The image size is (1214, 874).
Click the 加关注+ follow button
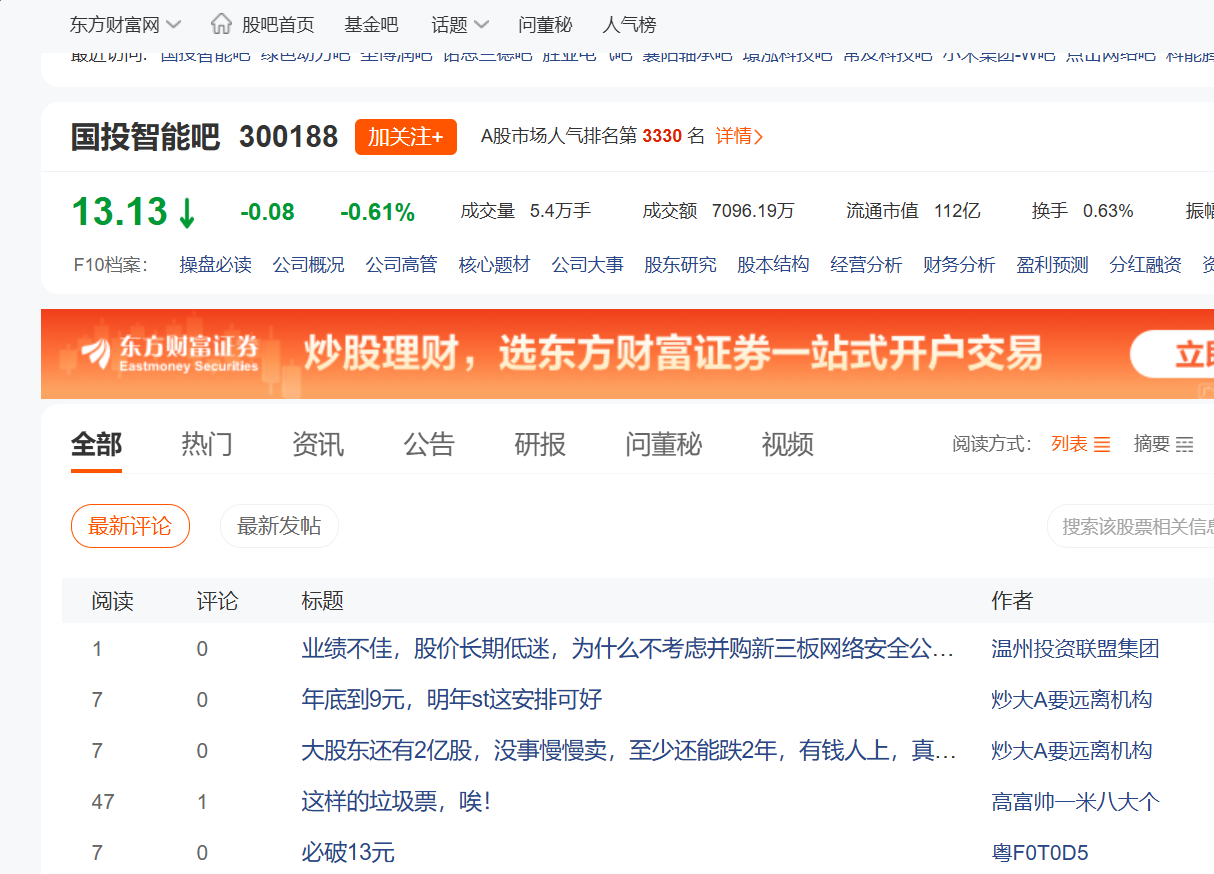click(x=406, y=137)
